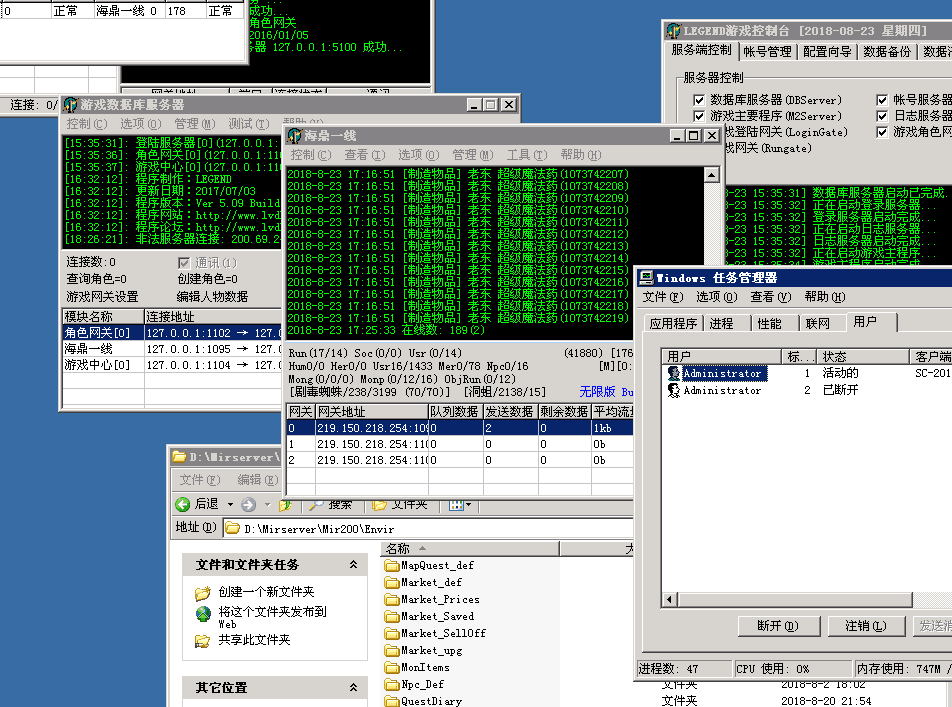Collapse the 其它位置 panel
Screen dimensions: 952x707
(353, 688)
